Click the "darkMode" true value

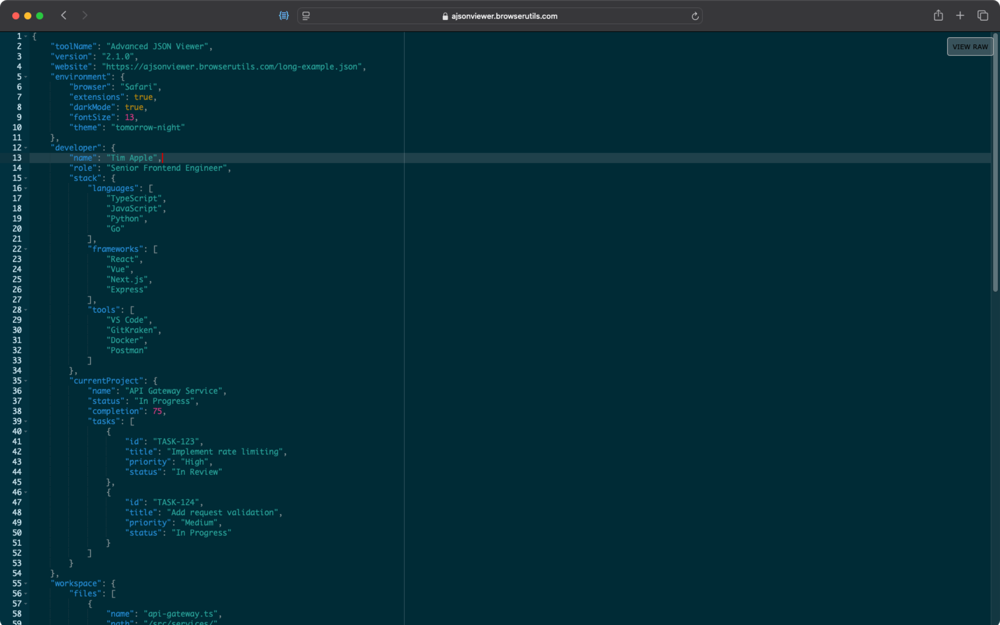point(134,107)
